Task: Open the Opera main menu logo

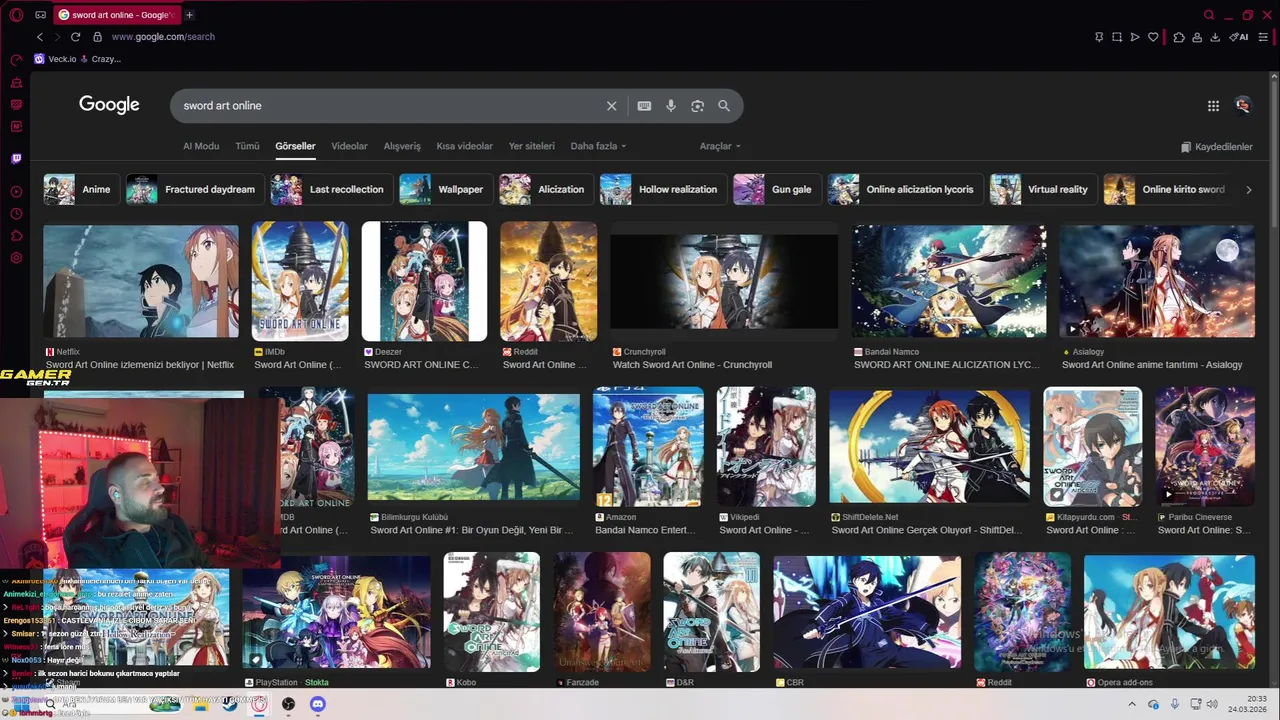Action: point(16,15)
